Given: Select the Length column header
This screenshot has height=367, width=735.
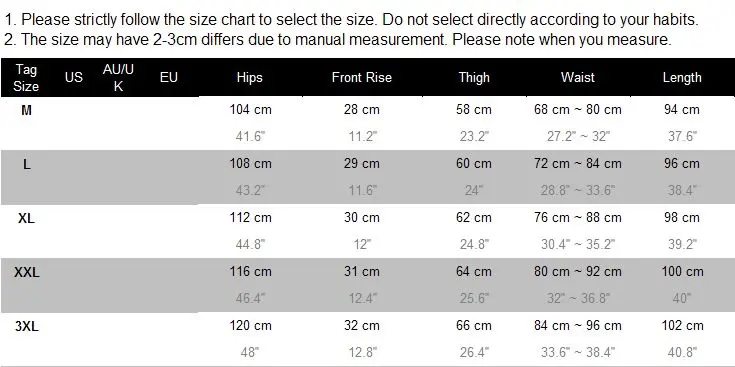Looking at the screenshot, I should (x=682, y=77).
